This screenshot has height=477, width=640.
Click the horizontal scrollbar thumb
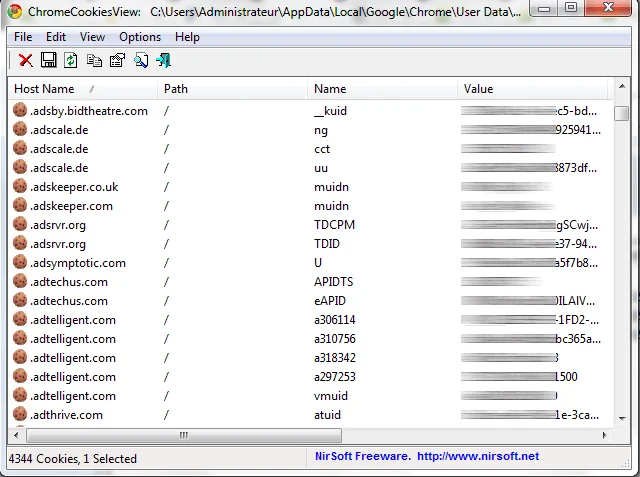[x=184, y=435]
